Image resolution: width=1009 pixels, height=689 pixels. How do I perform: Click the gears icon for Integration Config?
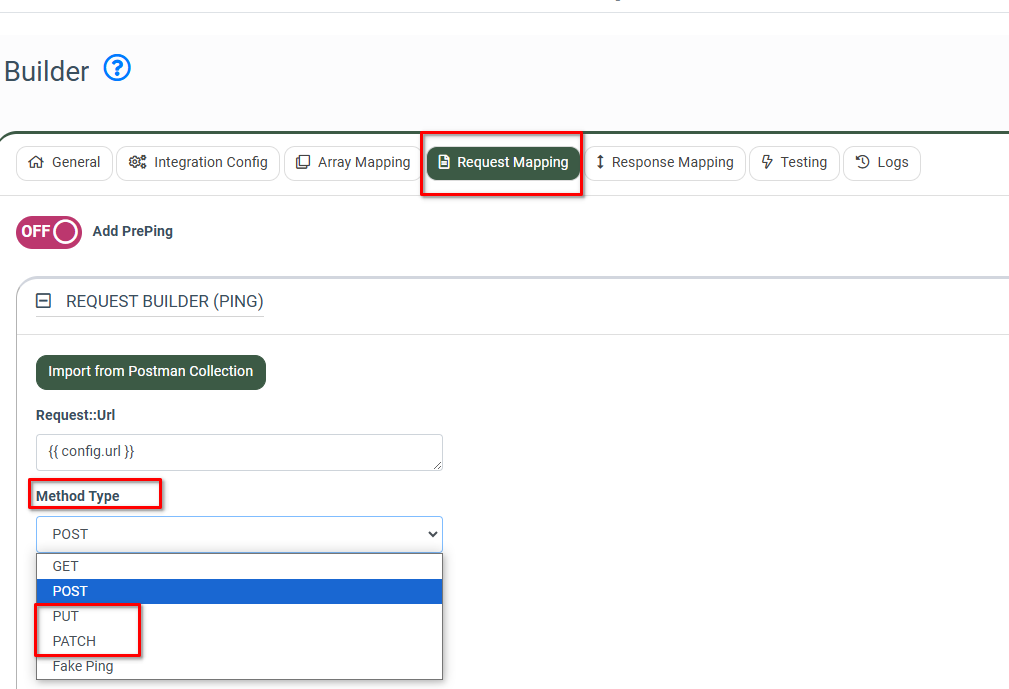[x=137, y=162]
